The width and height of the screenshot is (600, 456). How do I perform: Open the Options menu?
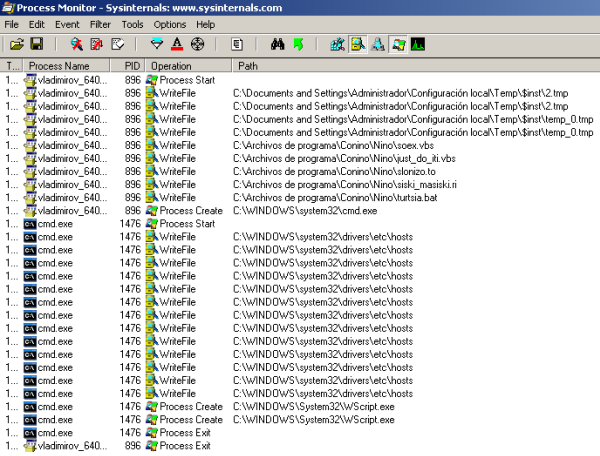(x=170, y=24)
